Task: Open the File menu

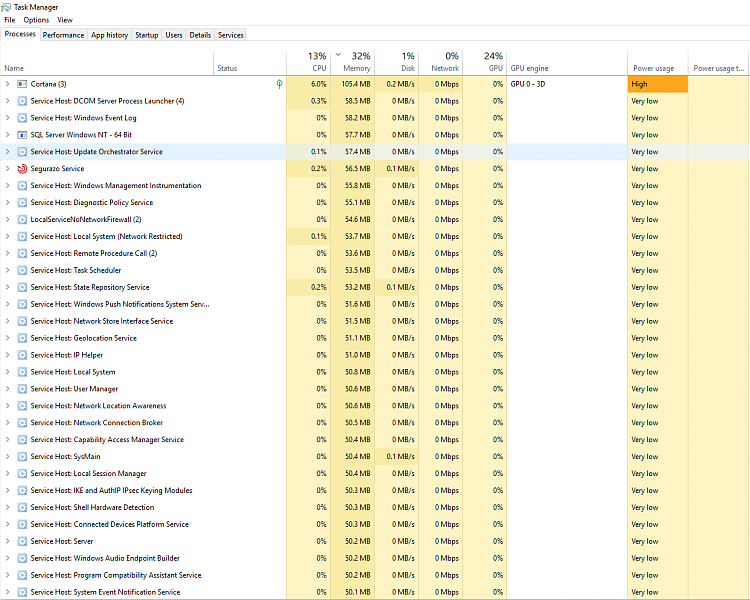Action: (10, 20)
